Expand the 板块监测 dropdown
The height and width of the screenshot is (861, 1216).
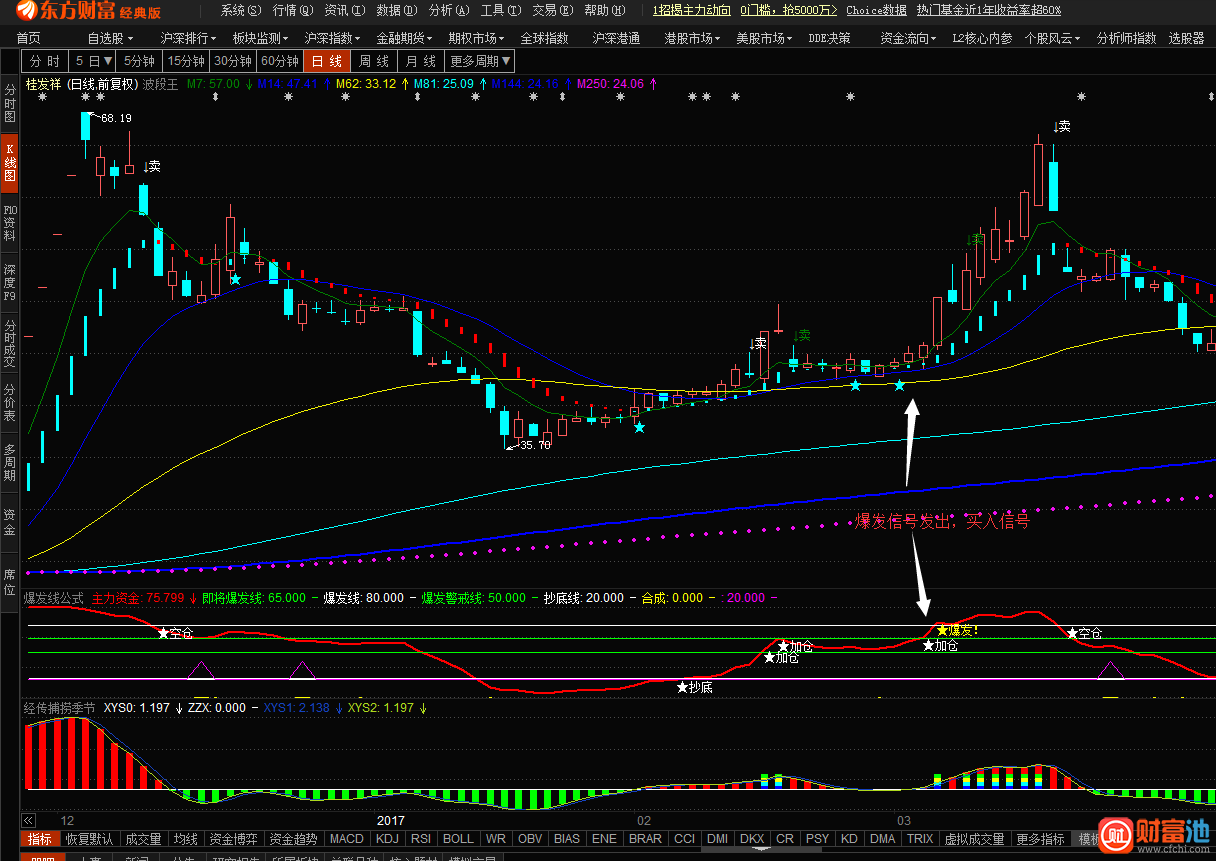(x=262, y=38)
